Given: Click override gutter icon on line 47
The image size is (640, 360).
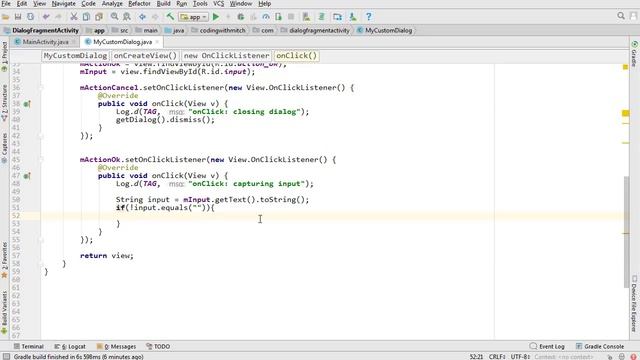Looking at the screenshot, I should coord(27,176).
